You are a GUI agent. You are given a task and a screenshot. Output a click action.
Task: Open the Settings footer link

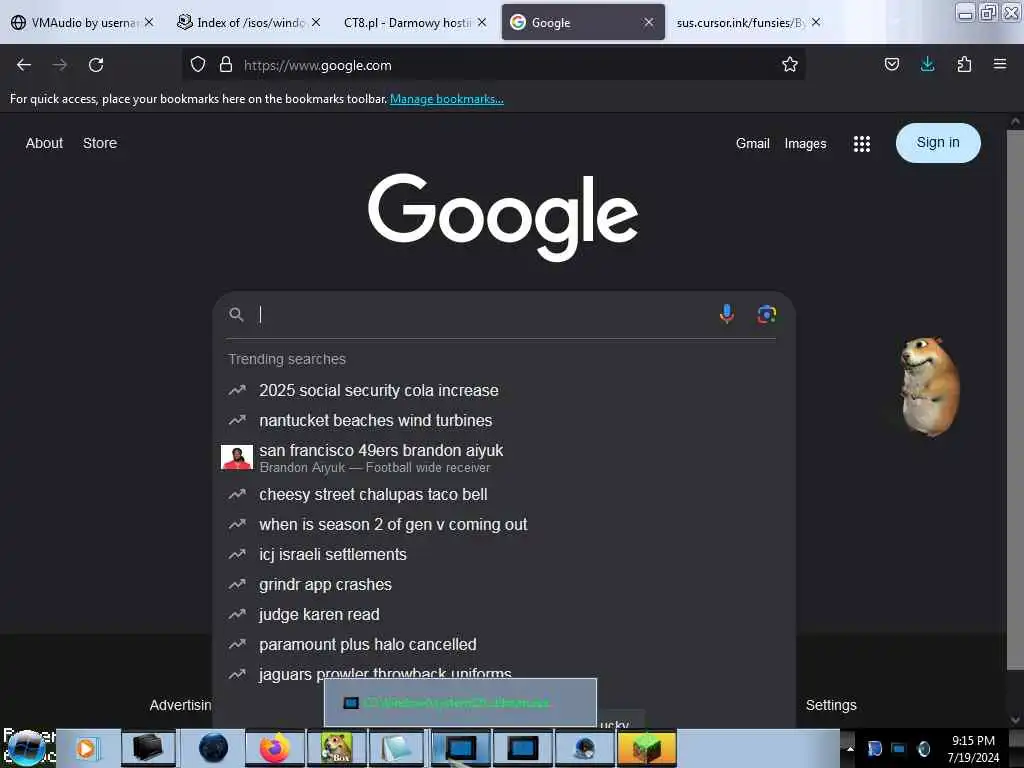(x=831, y=705)
